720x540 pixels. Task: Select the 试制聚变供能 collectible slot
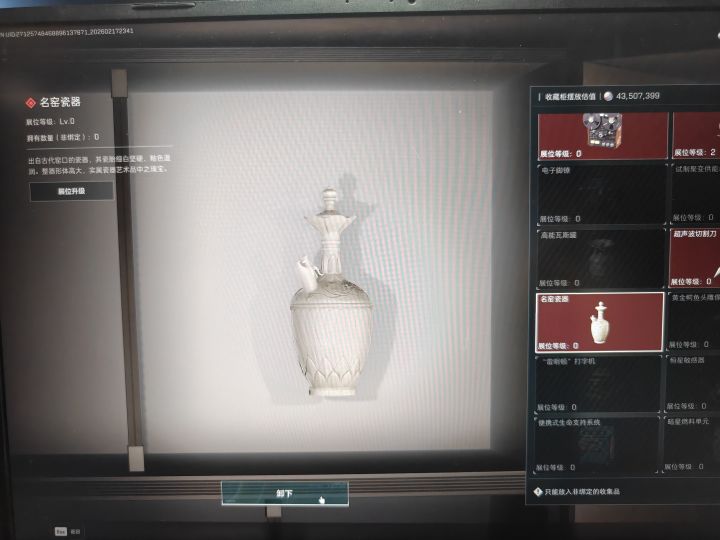[x=695, y=193]
